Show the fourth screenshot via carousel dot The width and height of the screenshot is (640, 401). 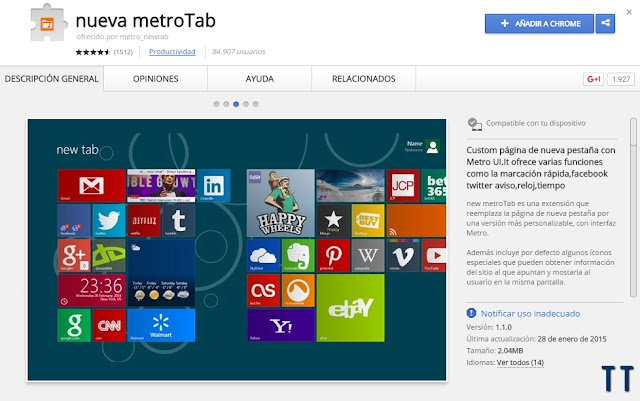pyautogui.click(x=246, y=104)
